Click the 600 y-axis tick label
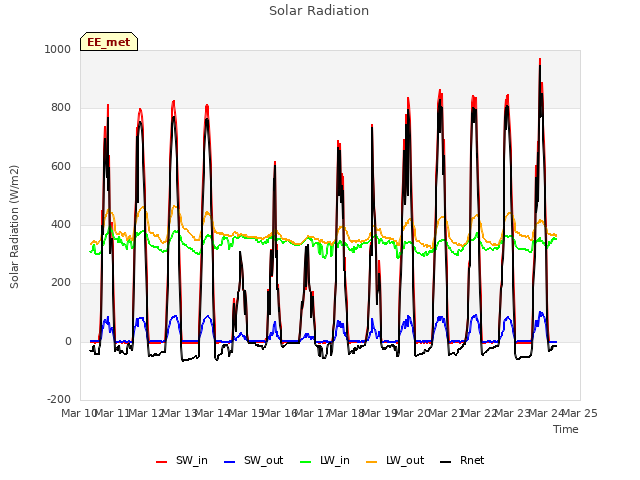The width and height of the screenshot is (640, 480). tap(61, 167)
